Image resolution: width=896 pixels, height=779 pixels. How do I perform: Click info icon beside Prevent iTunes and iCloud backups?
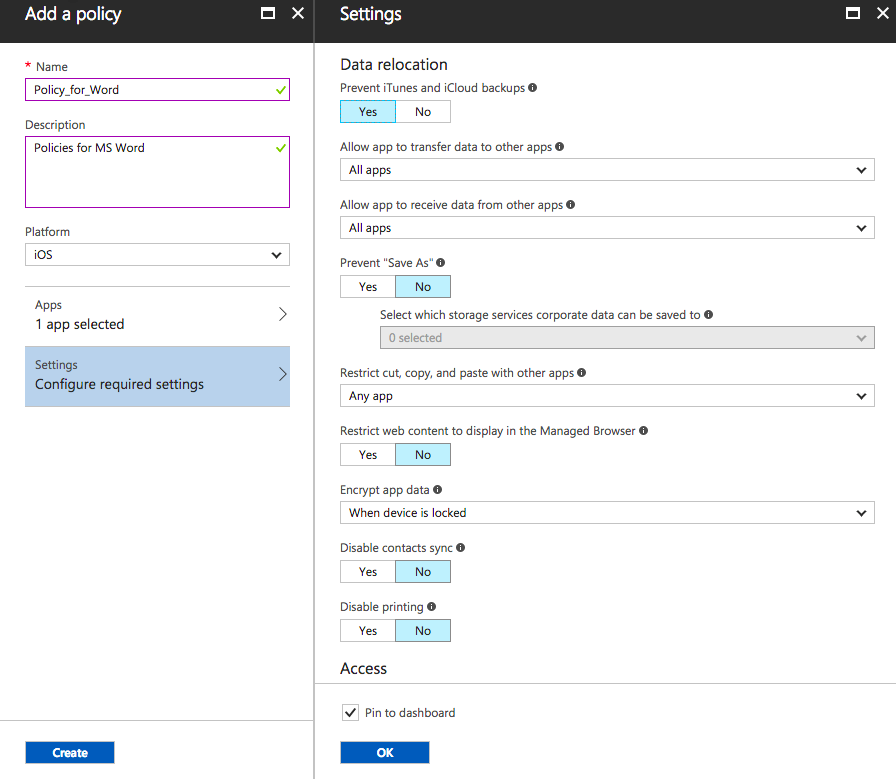pos(533,88)
